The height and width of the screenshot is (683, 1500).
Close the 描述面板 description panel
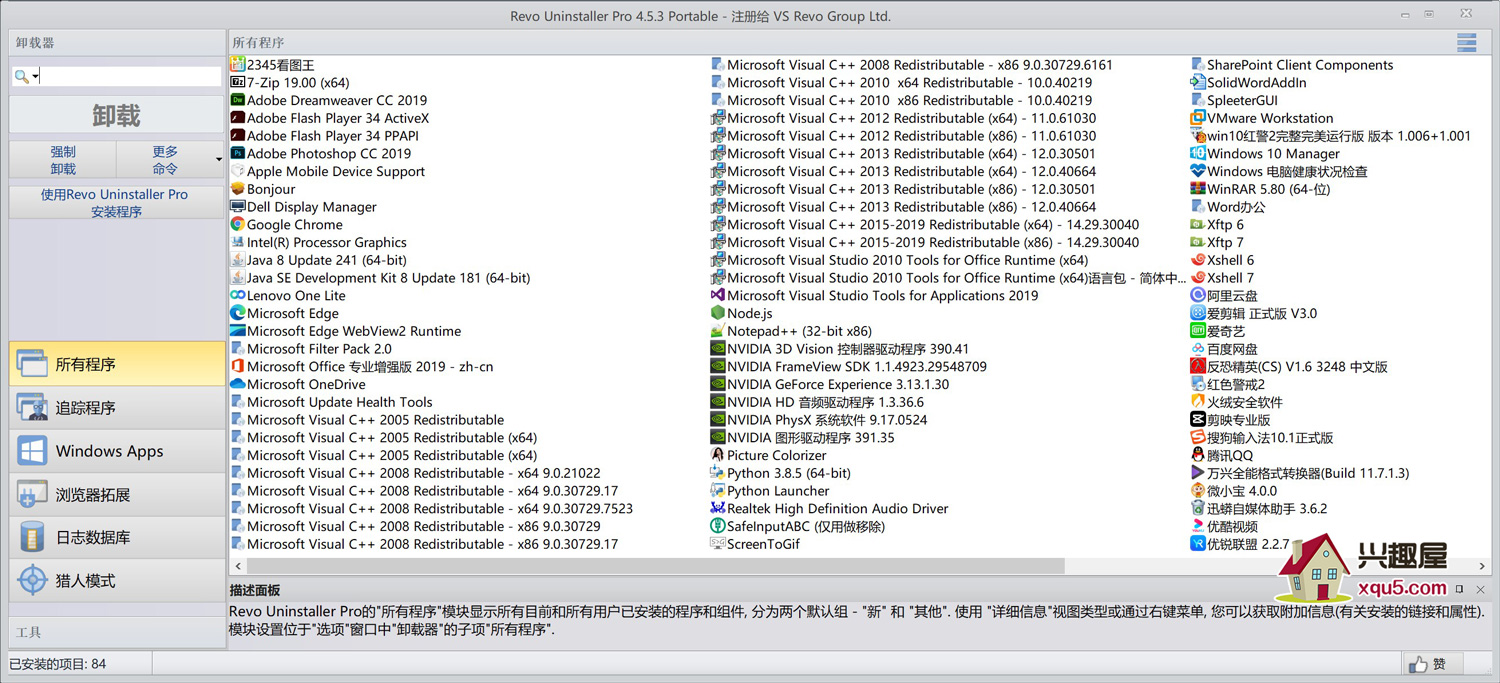click(1480, 590)
